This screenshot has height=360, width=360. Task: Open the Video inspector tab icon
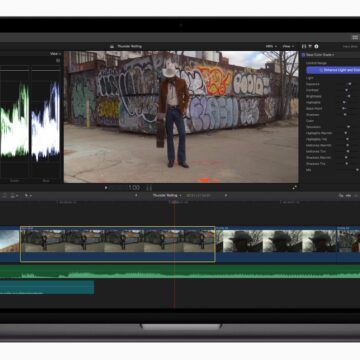point(304,46)
